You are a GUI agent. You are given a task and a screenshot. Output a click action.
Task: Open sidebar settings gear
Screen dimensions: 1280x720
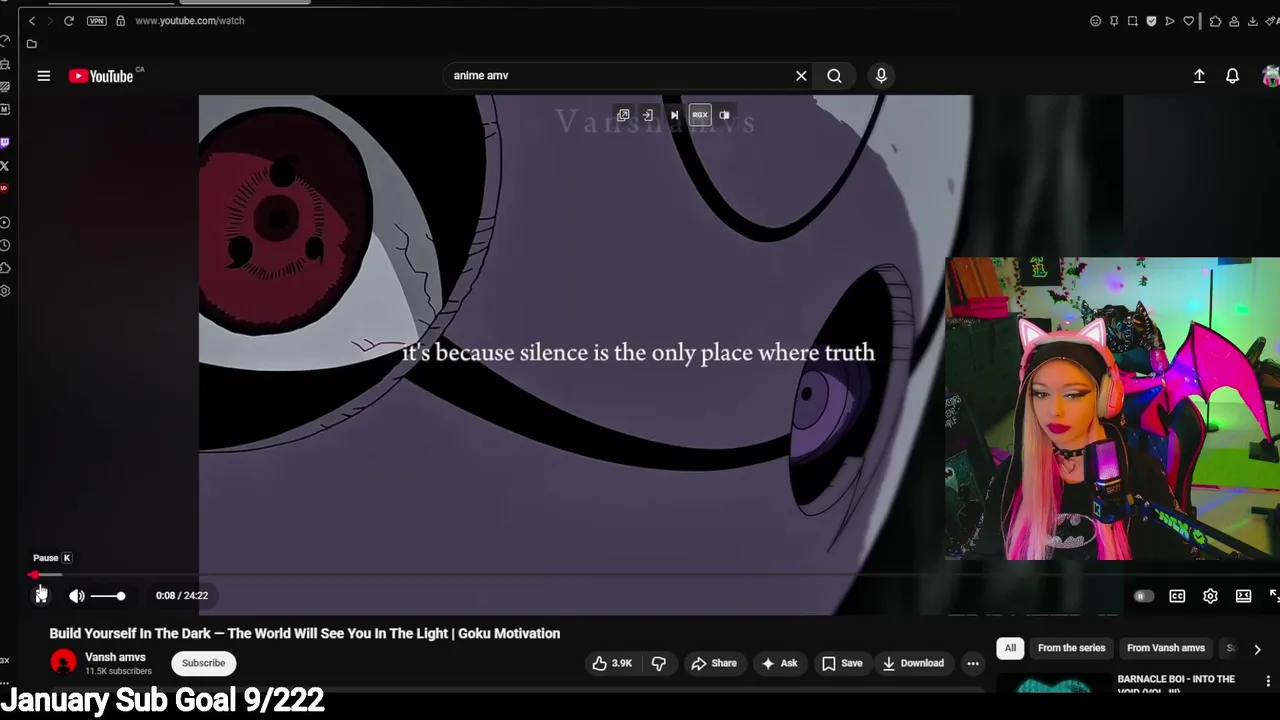5,291
